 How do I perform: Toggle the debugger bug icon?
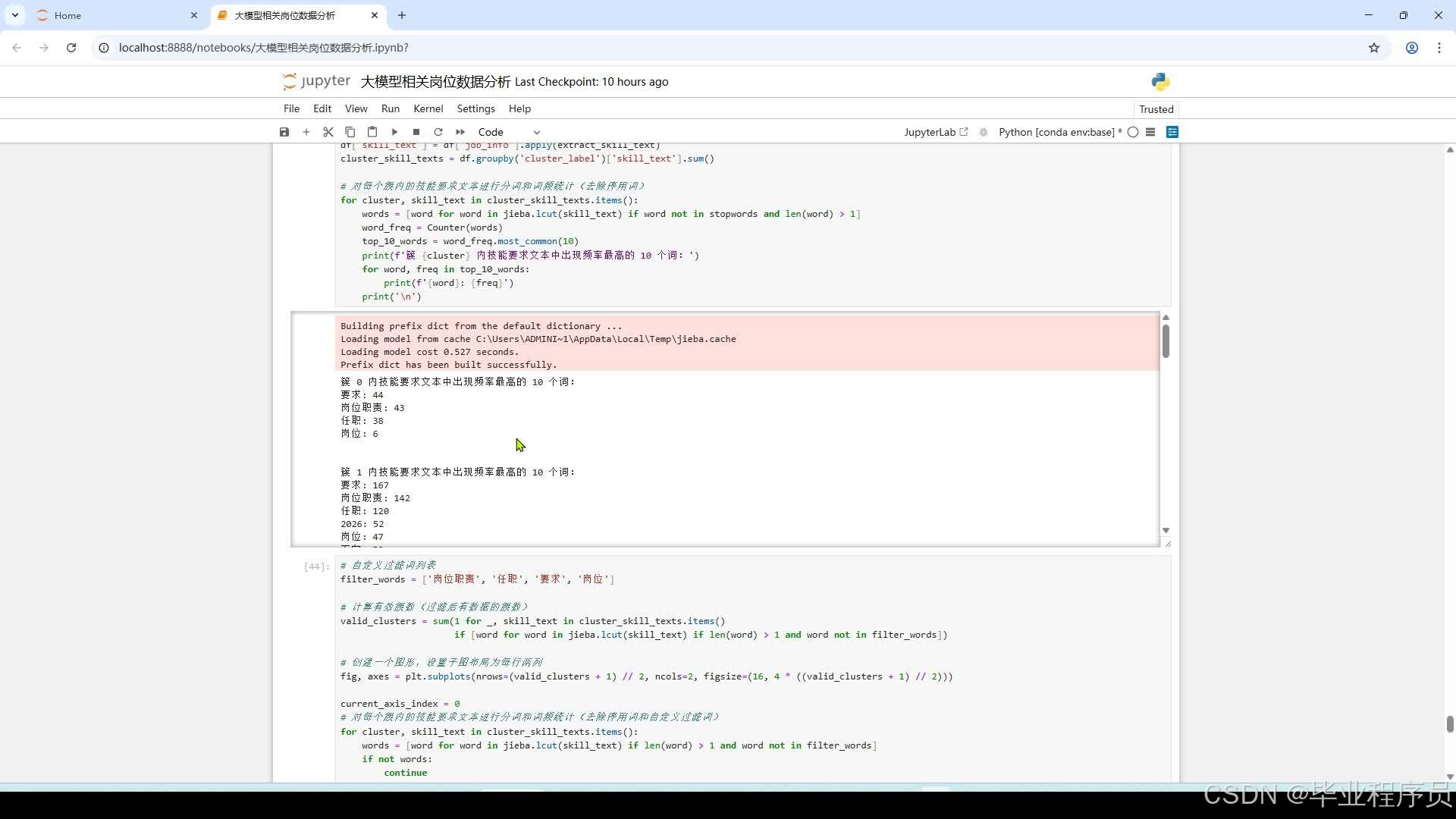click(x=984, y=132)
